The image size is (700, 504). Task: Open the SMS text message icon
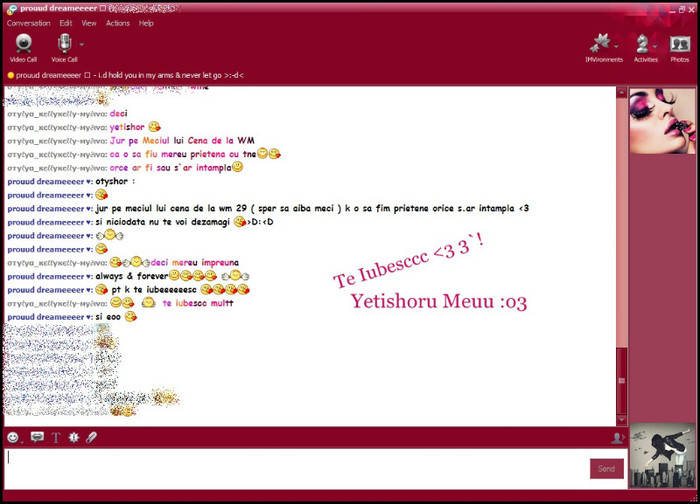point(37,438)
